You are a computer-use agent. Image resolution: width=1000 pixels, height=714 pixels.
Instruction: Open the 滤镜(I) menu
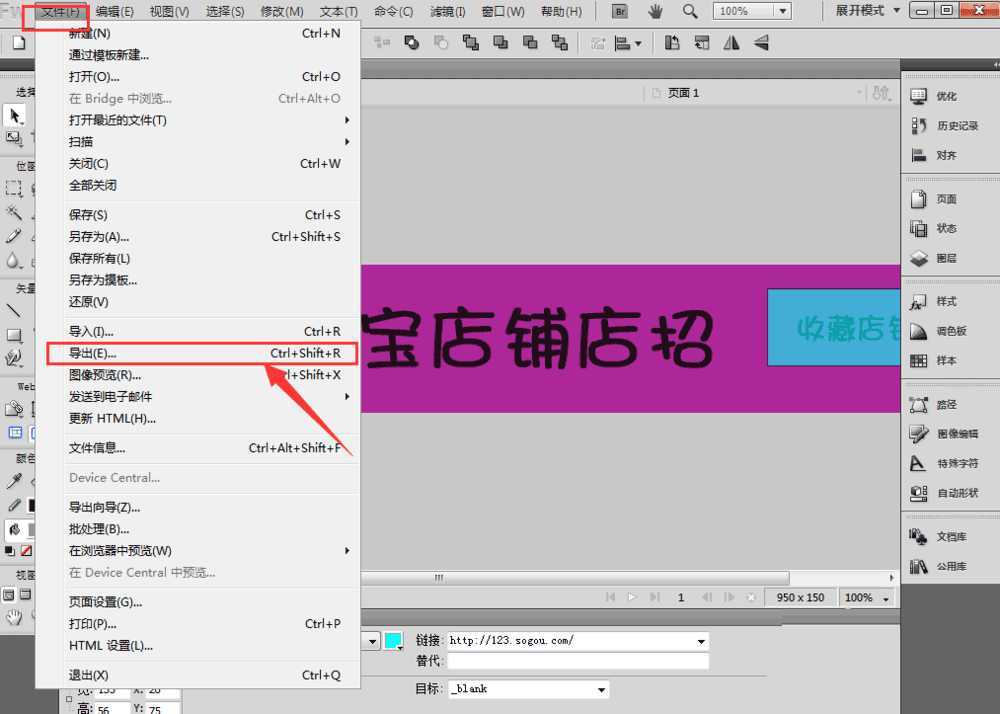pyautogui.click(x=447, y=12)
